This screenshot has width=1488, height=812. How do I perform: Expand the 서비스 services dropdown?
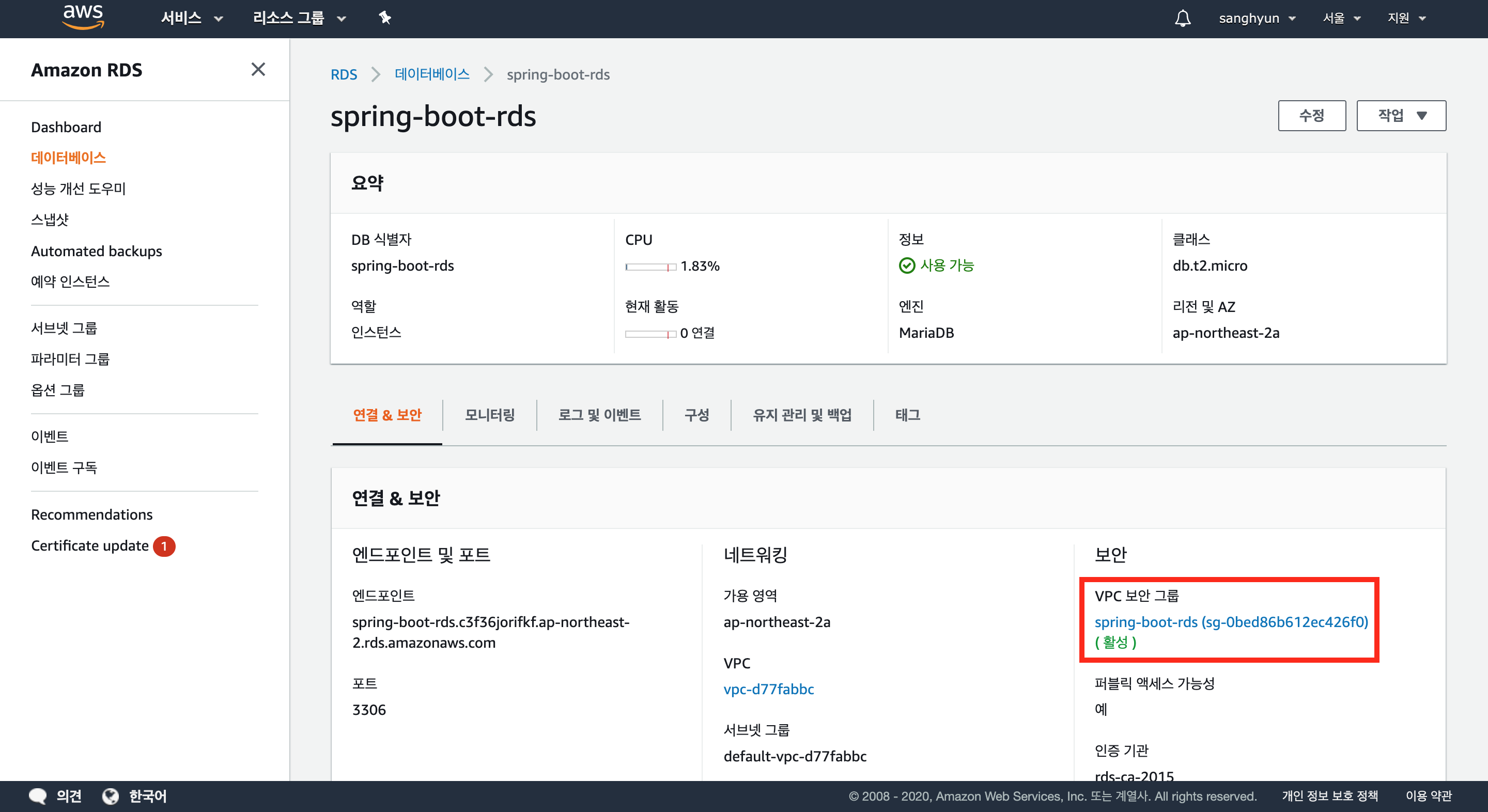pyautogui.click(x=191, y=19)
